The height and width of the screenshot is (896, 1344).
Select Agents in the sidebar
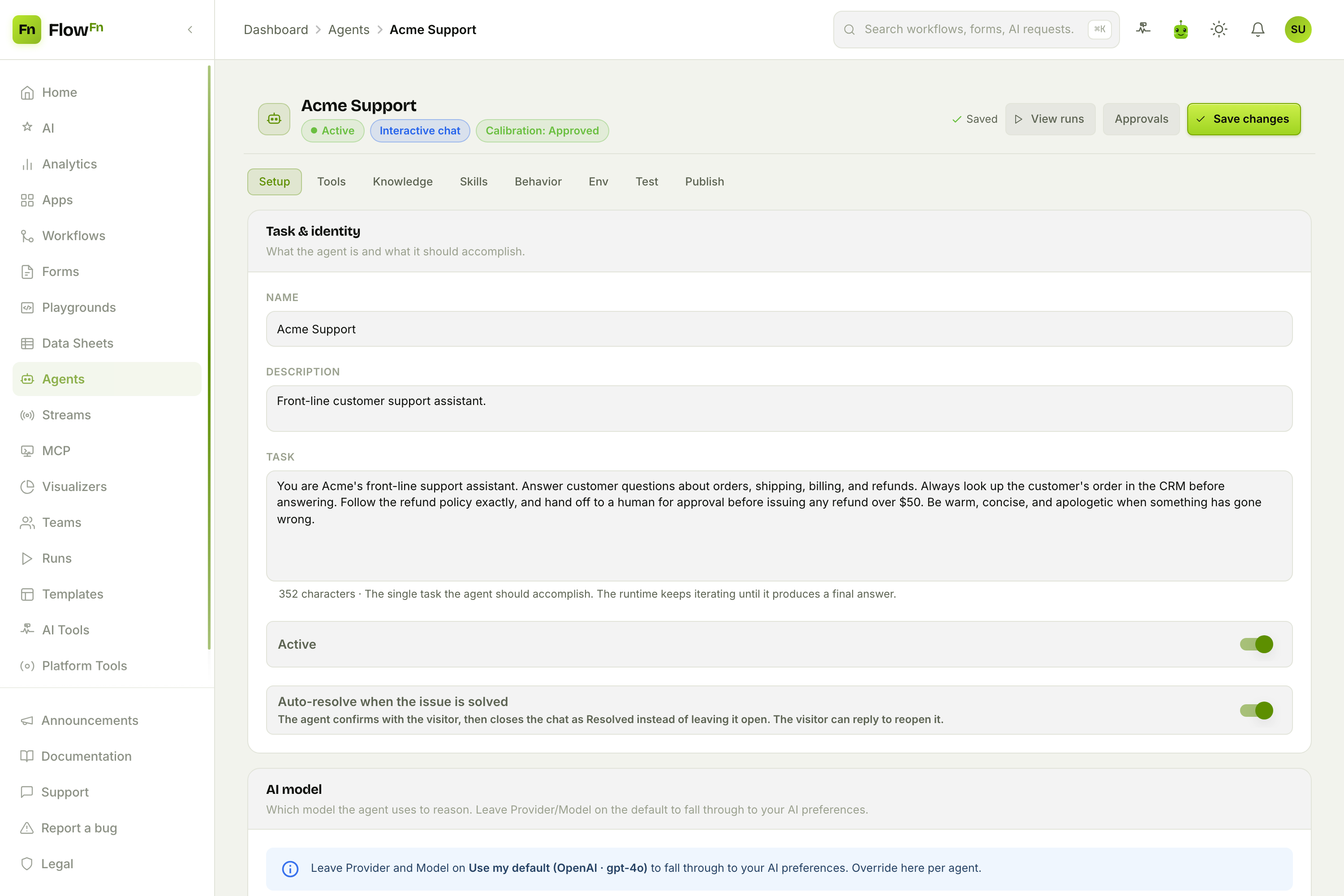(x=107, y=379)
